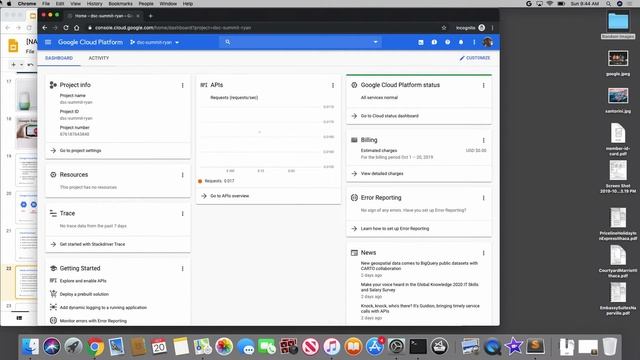640x360 pixels.
Task: Click Go to APIs overview
Action: (x=229, y=196)
